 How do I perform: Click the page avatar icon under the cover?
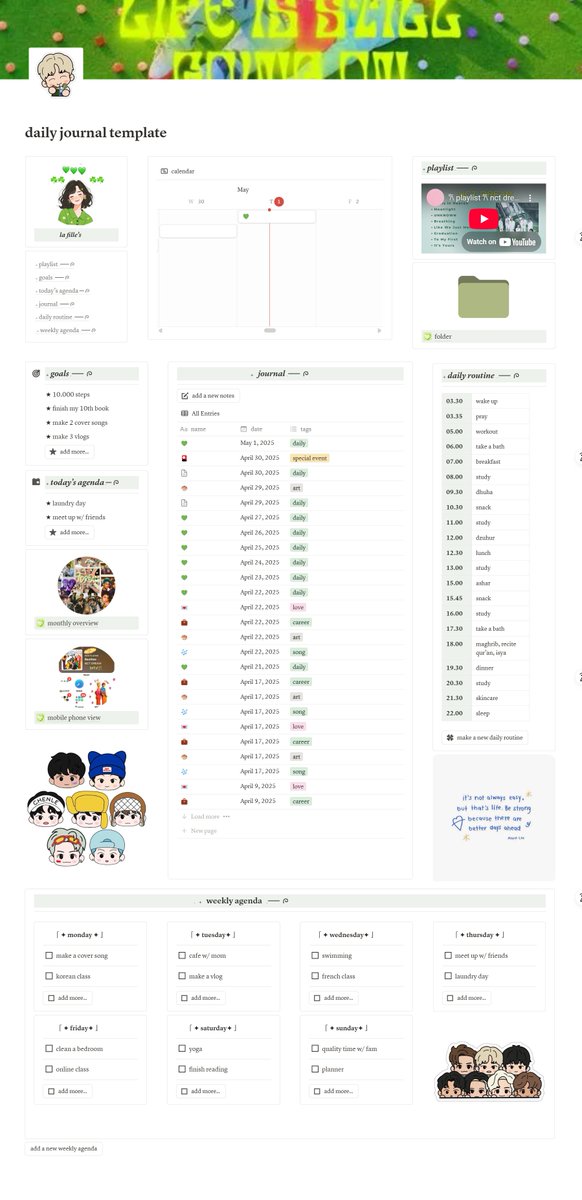click(x=56, y=73)
